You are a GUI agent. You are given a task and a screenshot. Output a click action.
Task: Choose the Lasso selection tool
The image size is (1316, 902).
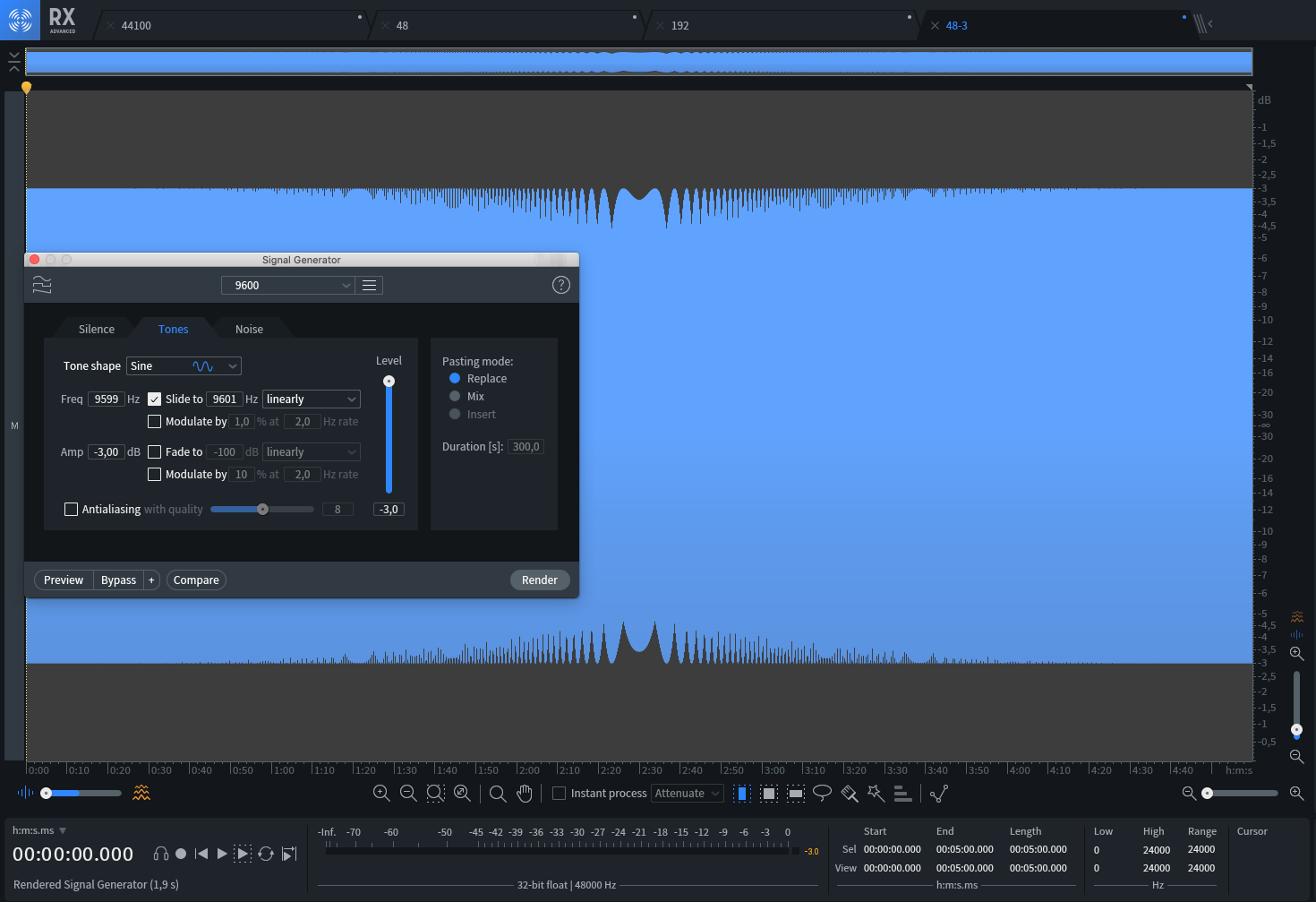pos(822,794)
